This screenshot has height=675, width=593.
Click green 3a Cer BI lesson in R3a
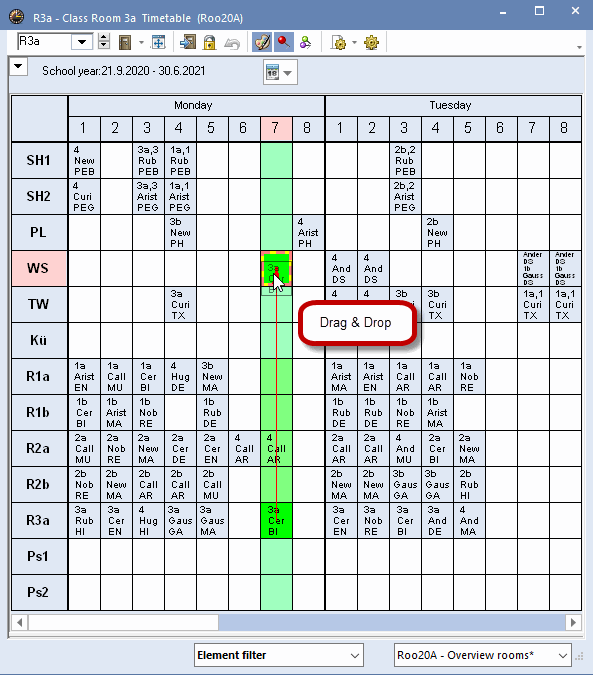(276, 520)
